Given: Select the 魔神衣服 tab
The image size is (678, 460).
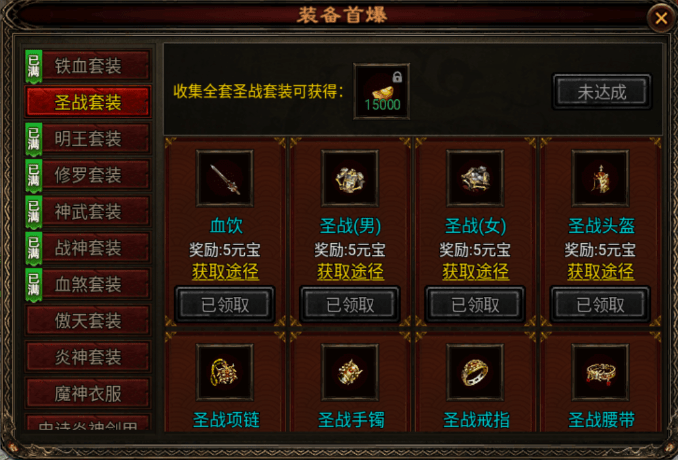Looking at the screenshot, I should (88, 393).
